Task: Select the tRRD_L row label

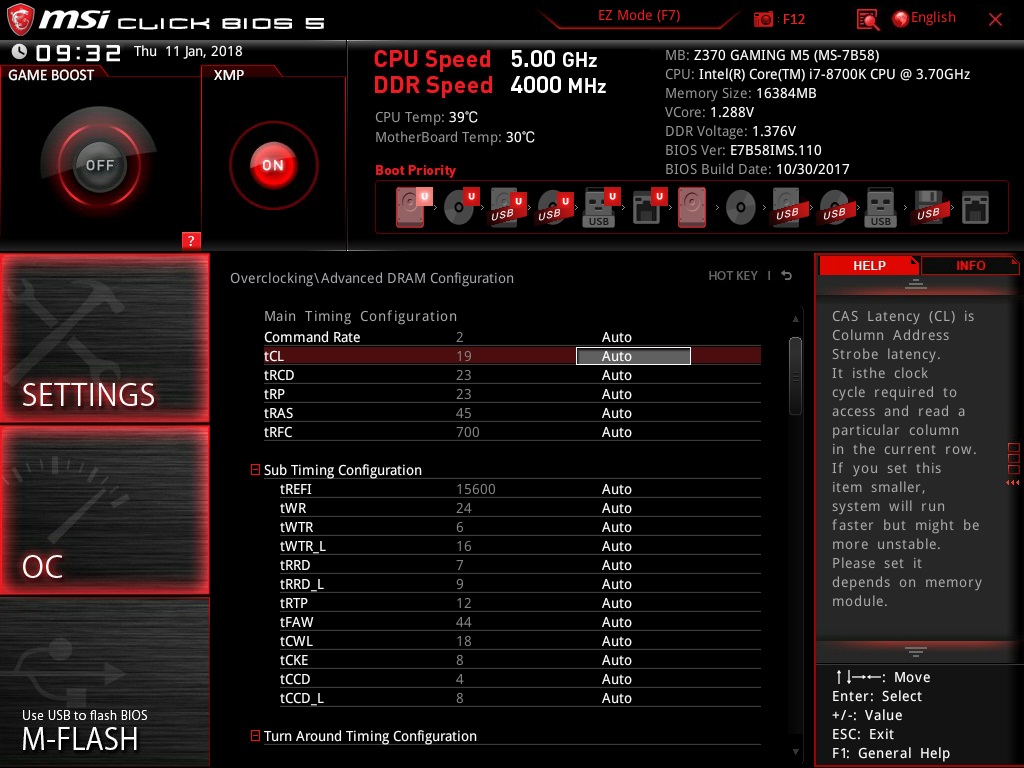Action: pos(301,584)
